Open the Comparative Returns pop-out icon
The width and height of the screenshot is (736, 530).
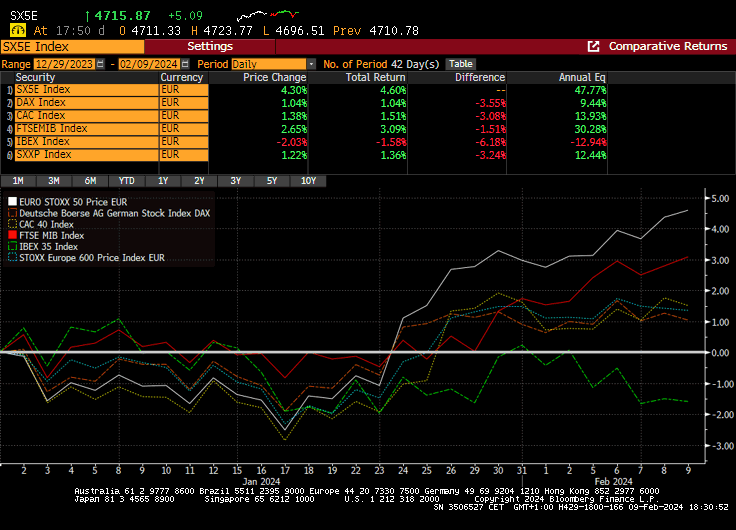pos(593,46)
